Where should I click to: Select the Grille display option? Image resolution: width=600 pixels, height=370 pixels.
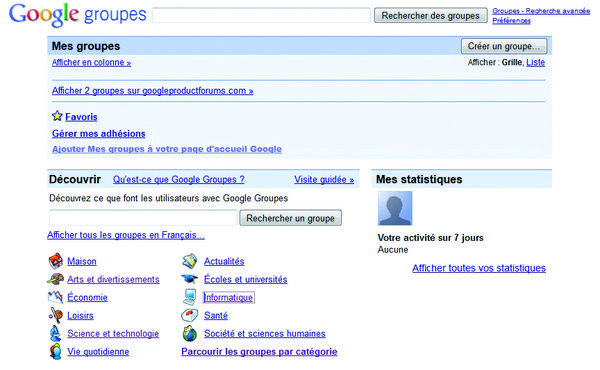(x=512, y=62)
